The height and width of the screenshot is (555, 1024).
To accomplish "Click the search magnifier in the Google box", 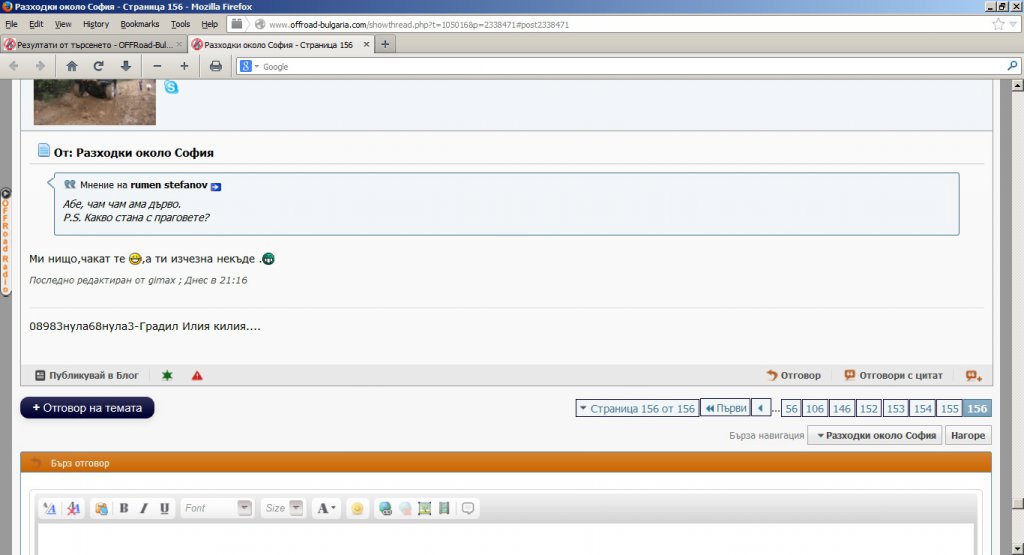I will coord(1012,66).
